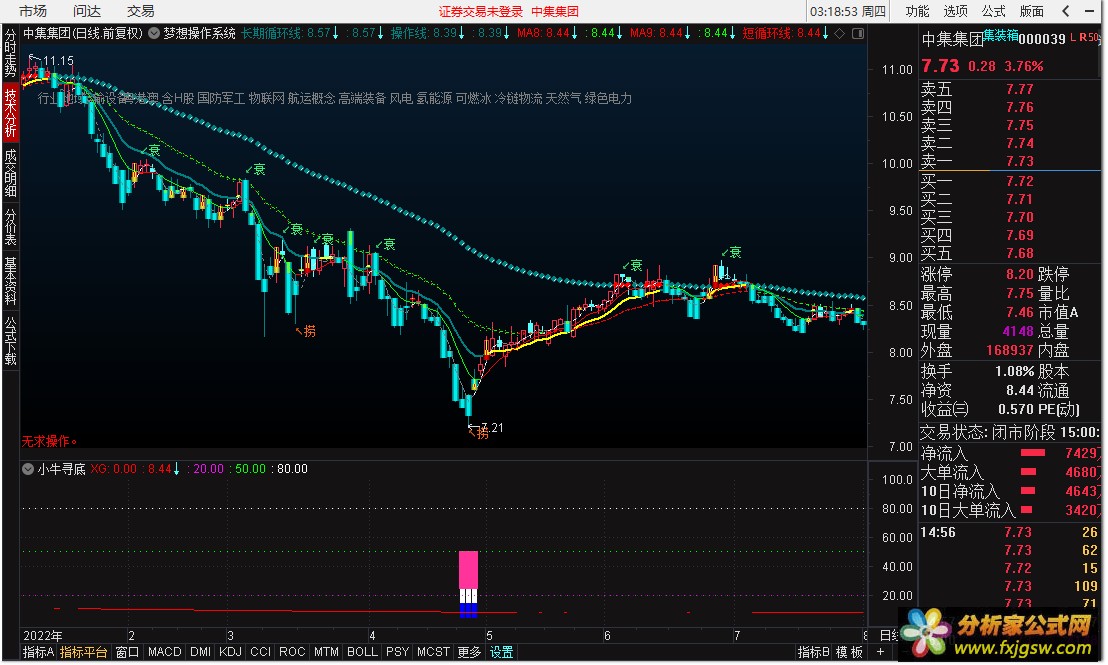The width and height of the screenshot is (1108, 665).
Task: Switch indicator to DMI
Action: 201,652
